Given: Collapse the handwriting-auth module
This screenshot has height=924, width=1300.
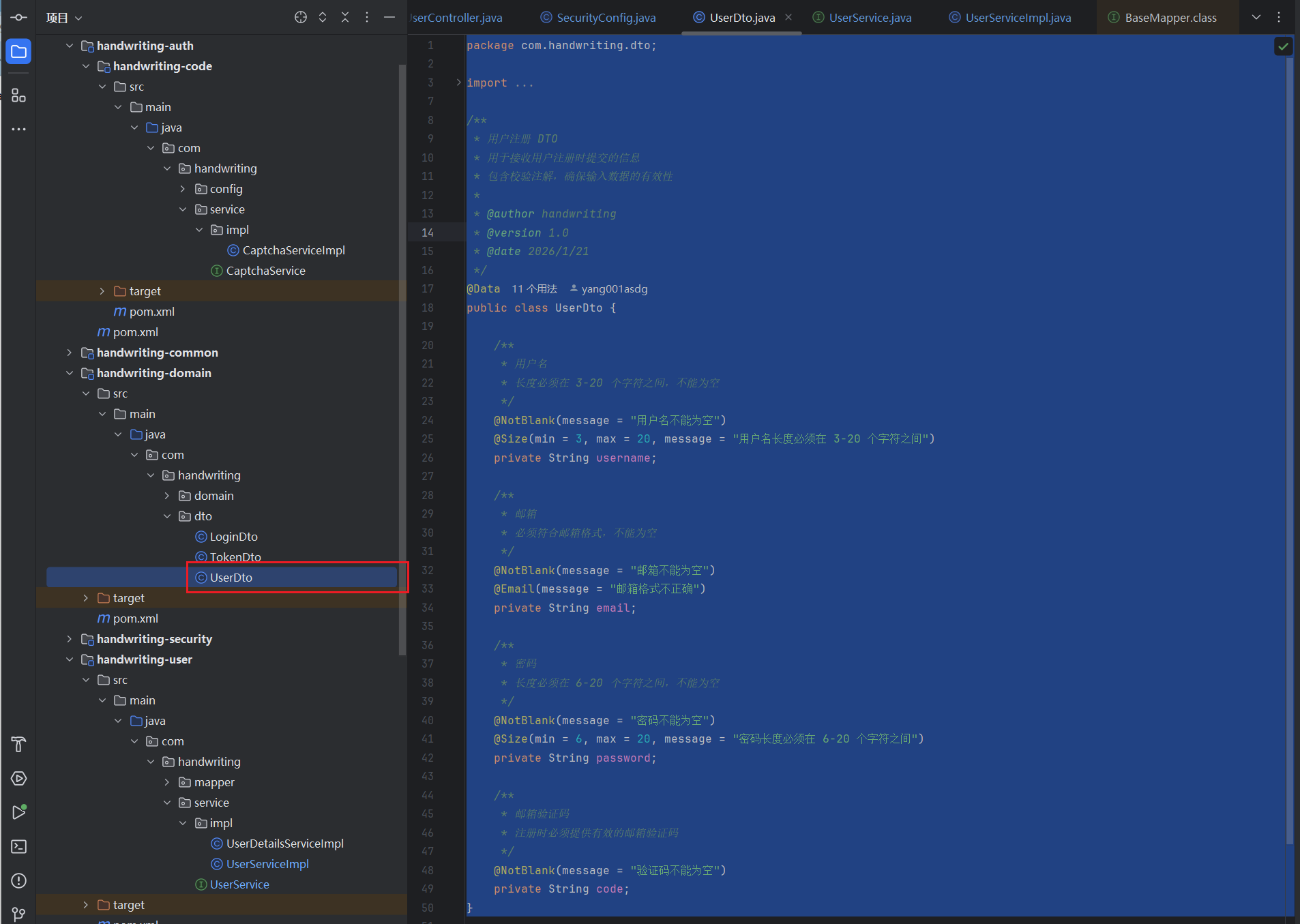Looking at the screenshot, I should pyautogui.click(x=69, y=46).
